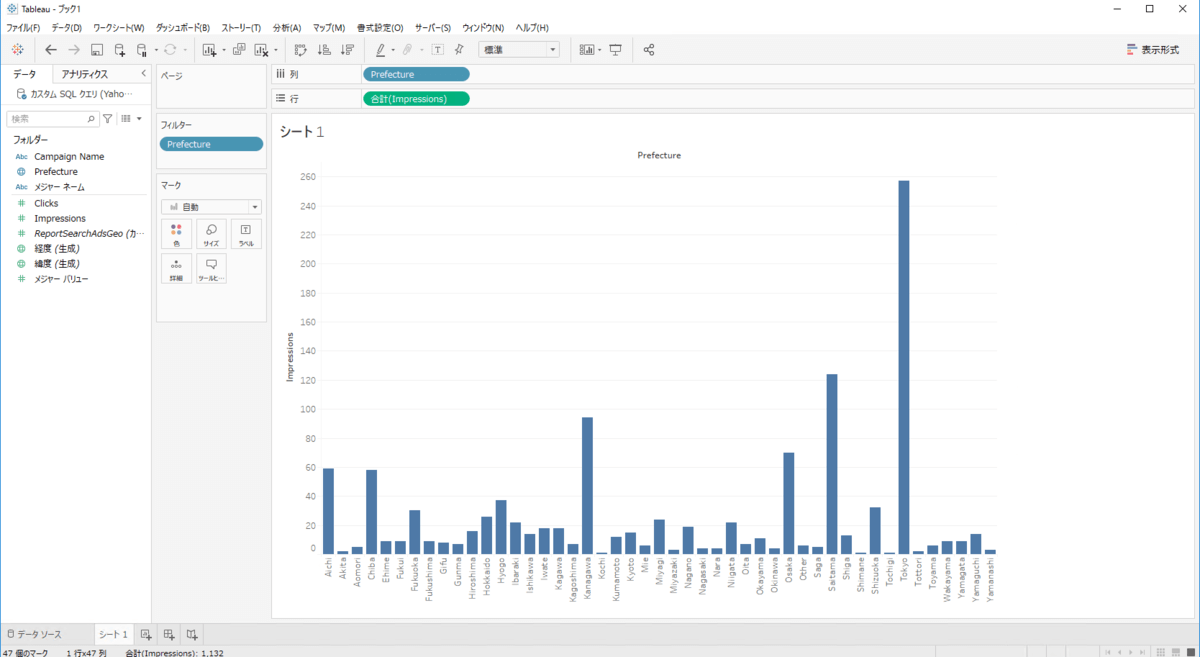Open the ツールヒント tooltip marks card
Viewport: 1200px width, 657px height.
[211, 268]
